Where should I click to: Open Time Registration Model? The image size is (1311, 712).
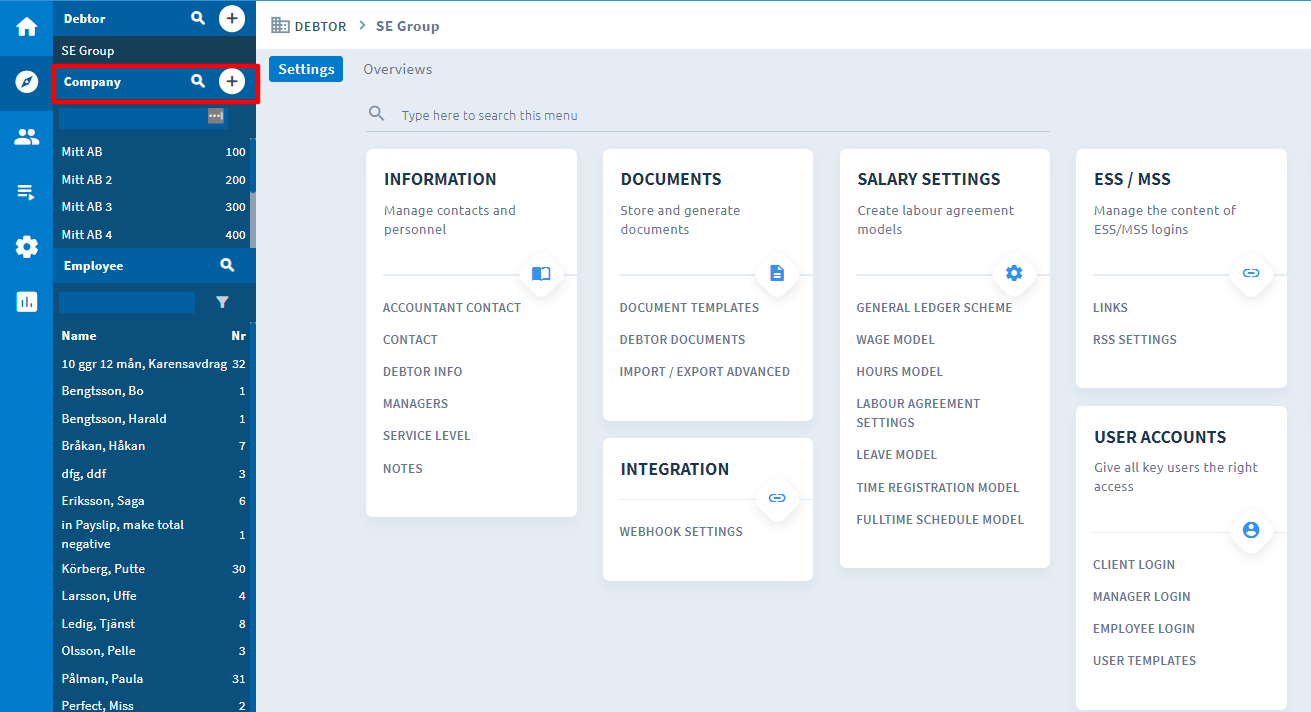[x=937, y=488]
